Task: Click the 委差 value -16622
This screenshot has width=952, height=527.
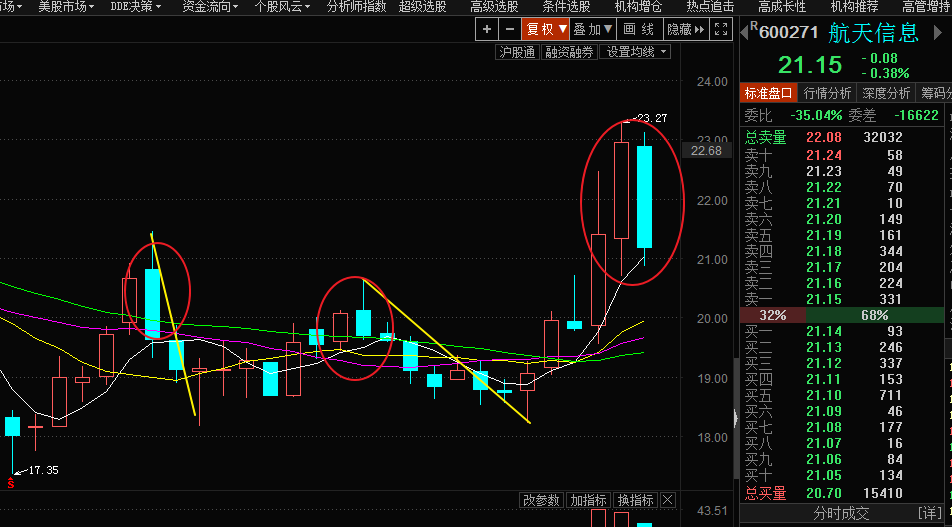Action: 916,115
